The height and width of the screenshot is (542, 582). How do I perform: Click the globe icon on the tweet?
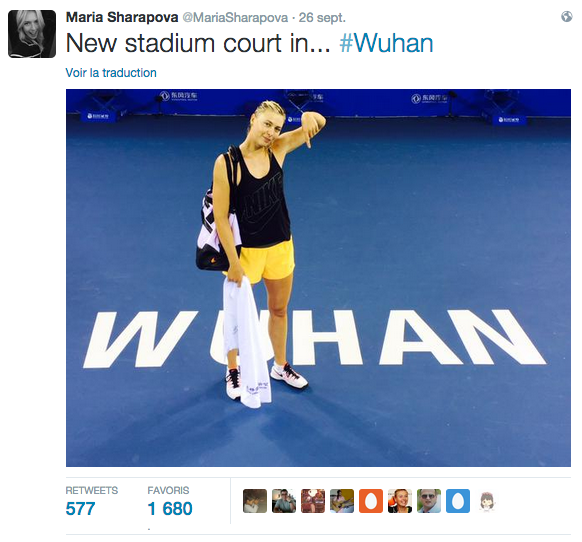566,17
